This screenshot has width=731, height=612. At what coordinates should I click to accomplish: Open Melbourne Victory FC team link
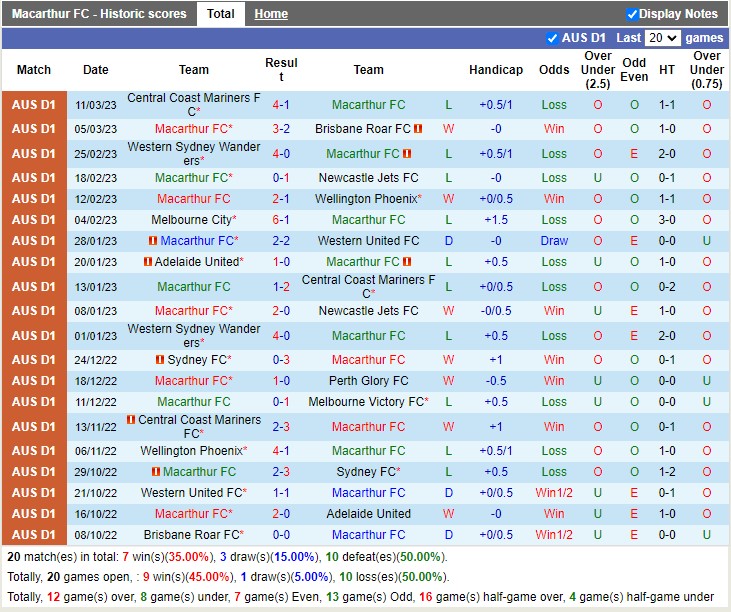[x=366, y=402]
